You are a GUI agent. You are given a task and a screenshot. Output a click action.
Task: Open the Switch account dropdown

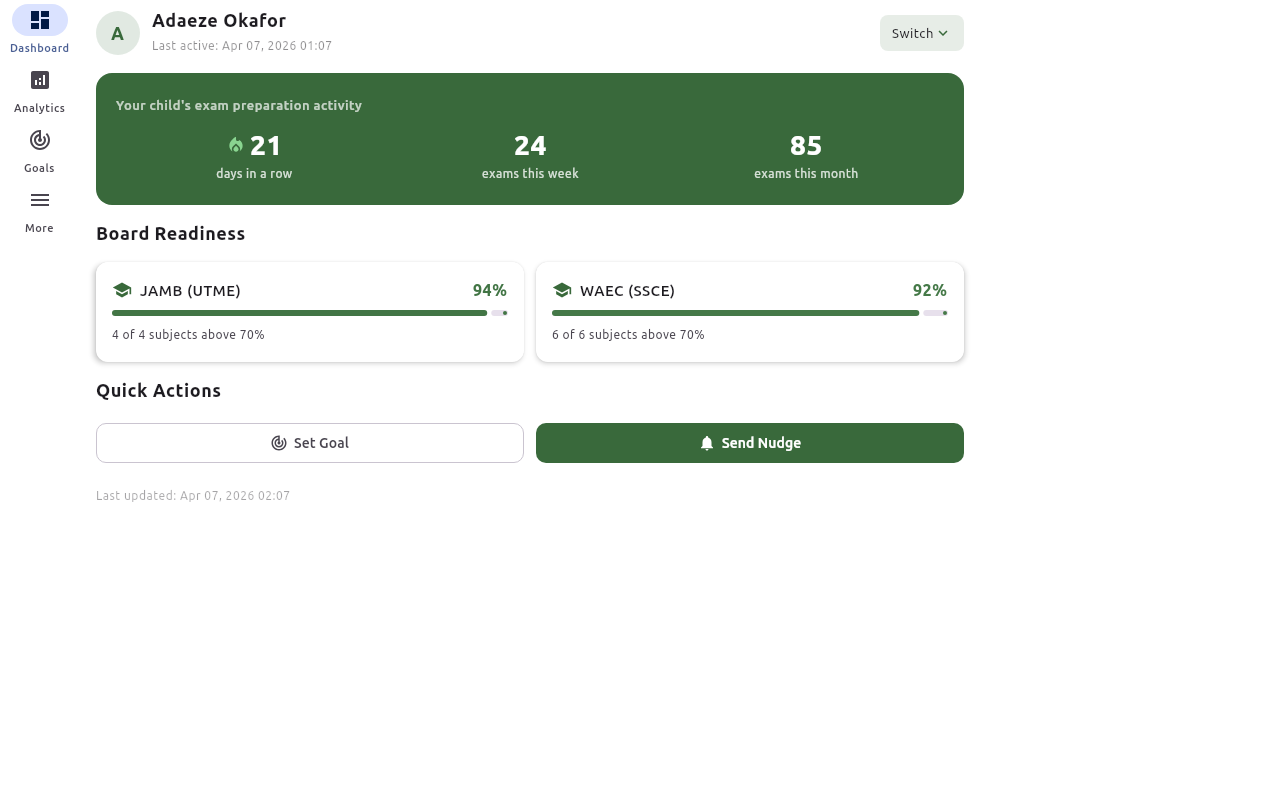[921, 32]
